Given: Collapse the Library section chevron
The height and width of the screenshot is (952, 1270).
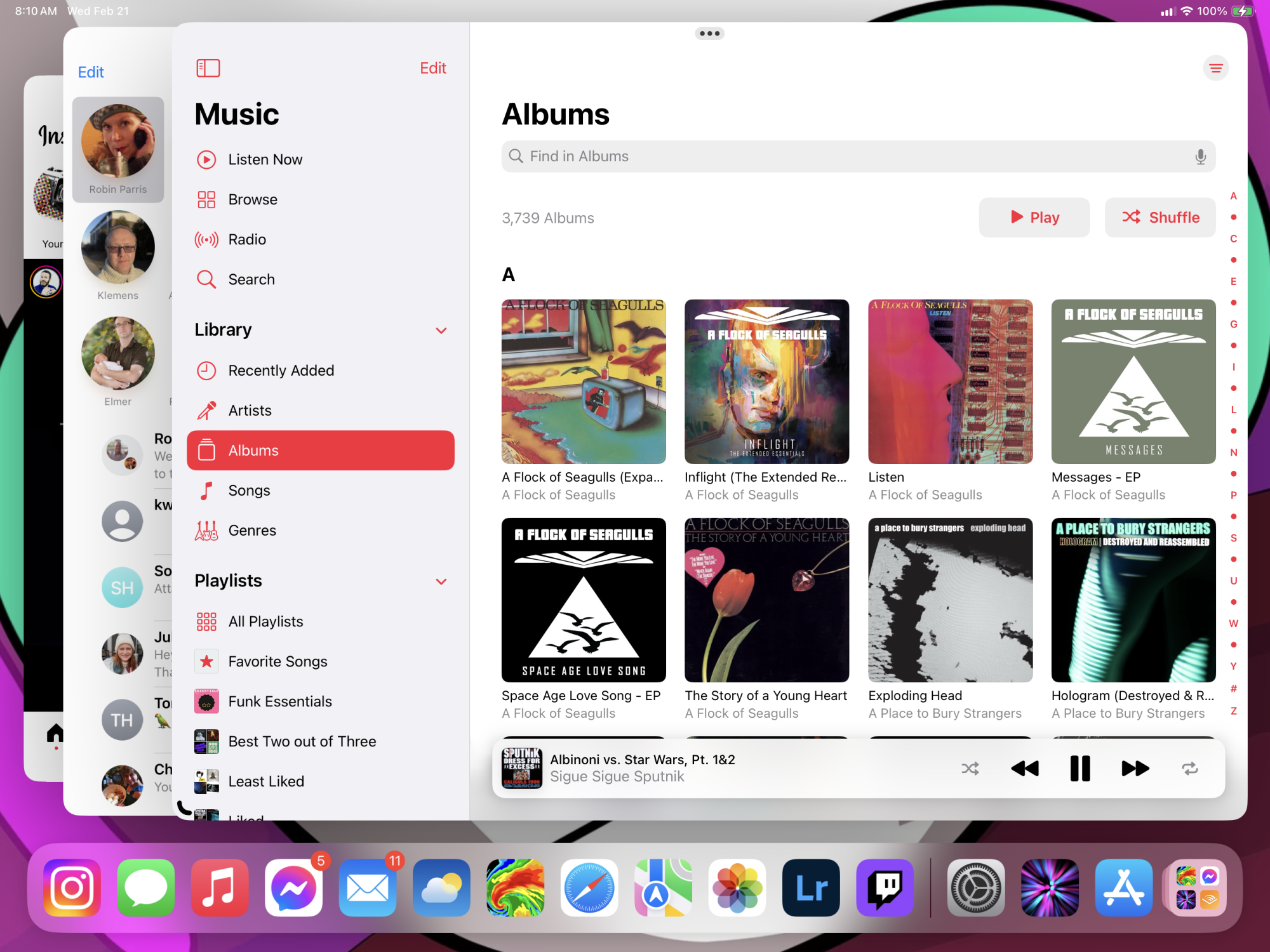Looking at the screenshot, I should pos(441,331).
